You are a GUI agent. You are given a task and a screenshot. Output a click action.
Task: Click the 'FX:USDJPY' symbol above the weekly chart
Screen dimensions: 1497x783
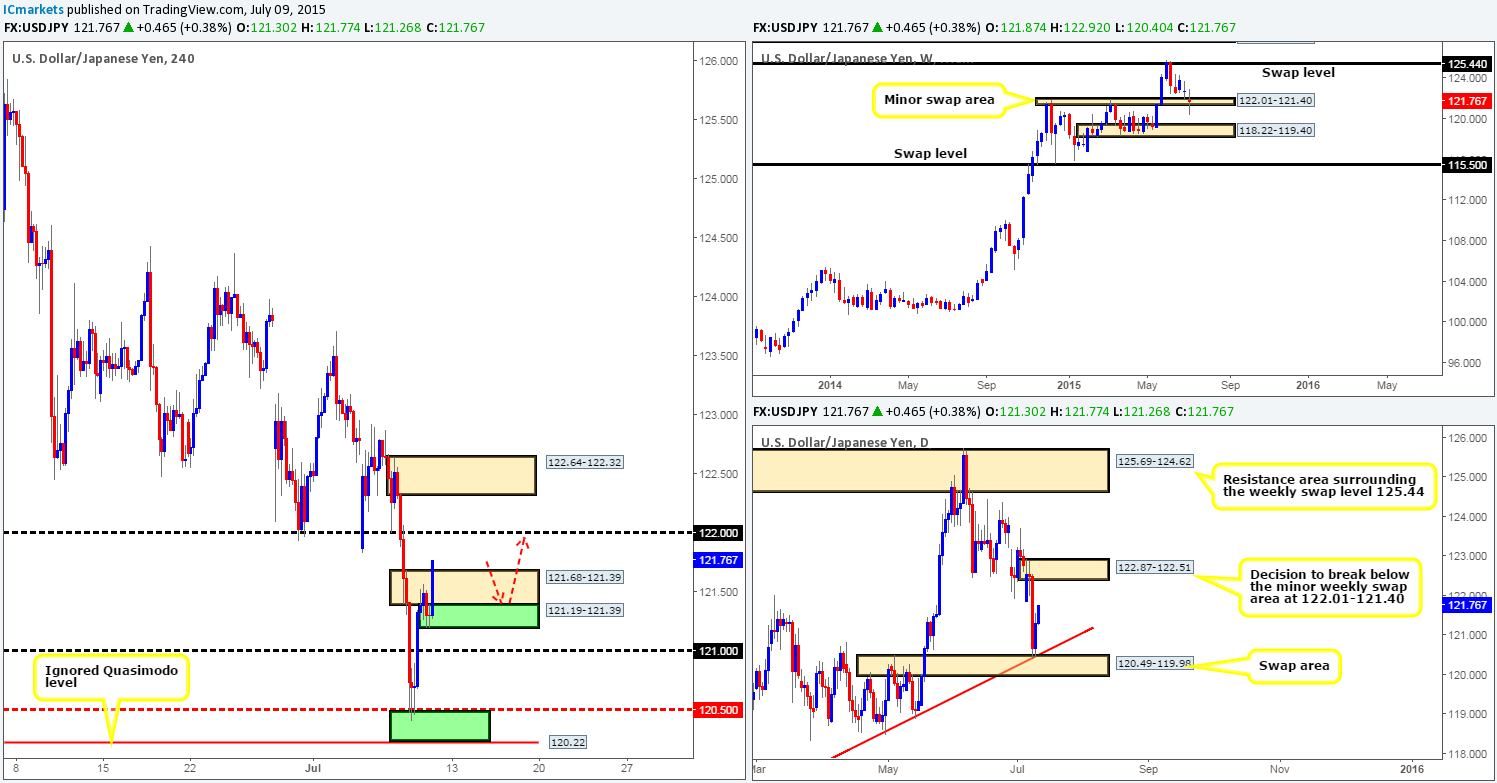point(786,27)
